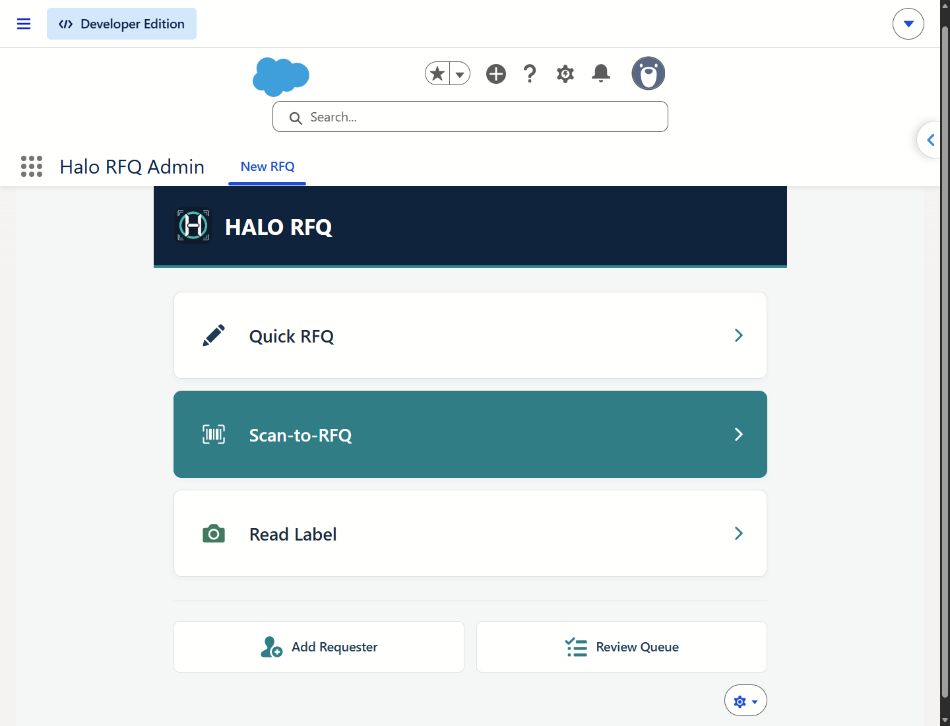950x726 pixels.
Task: Click the Quick RFQ pencil icon
Action: (213, 336)
